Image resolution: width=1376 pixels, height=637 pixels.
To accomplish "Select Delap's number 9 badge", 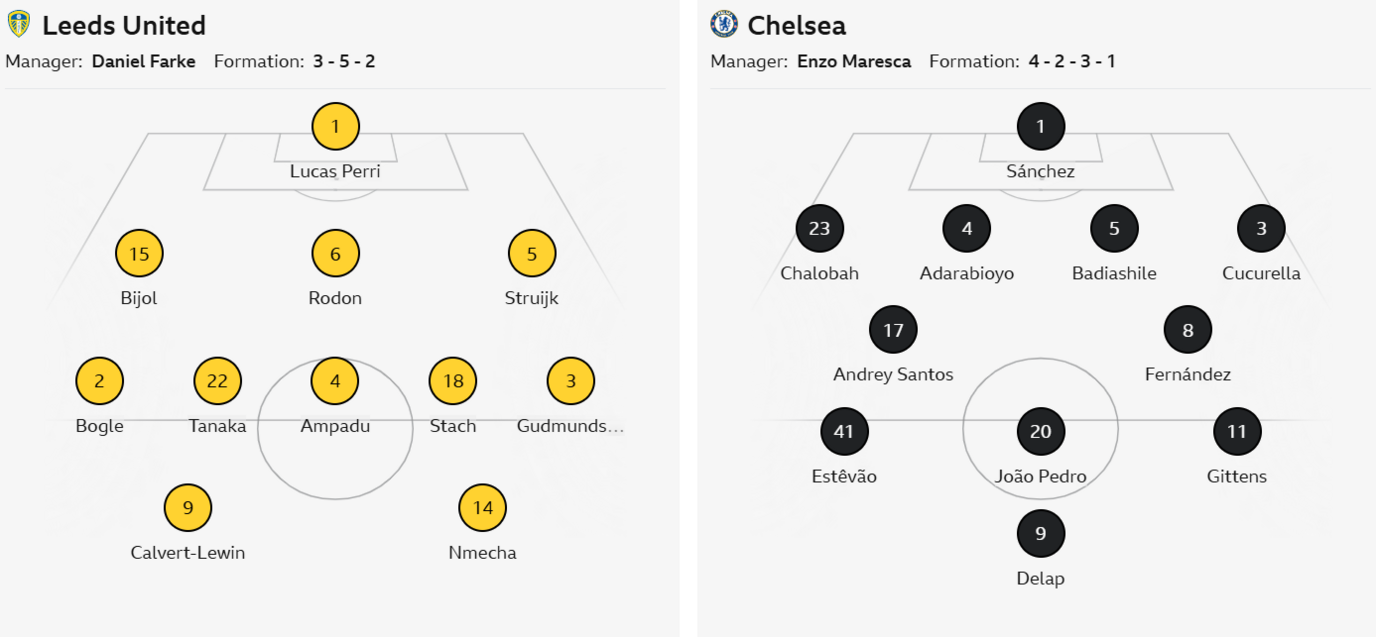I will point(1040,534).
